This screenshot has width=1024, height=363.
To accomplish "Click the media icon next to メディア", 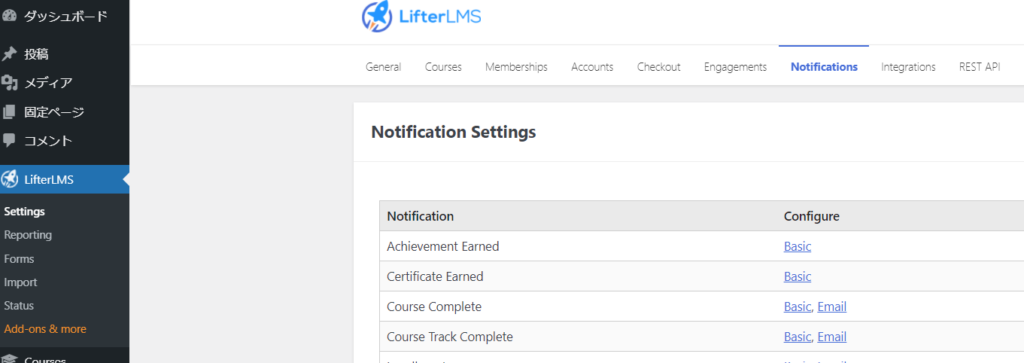I will [x=9, y=83].
